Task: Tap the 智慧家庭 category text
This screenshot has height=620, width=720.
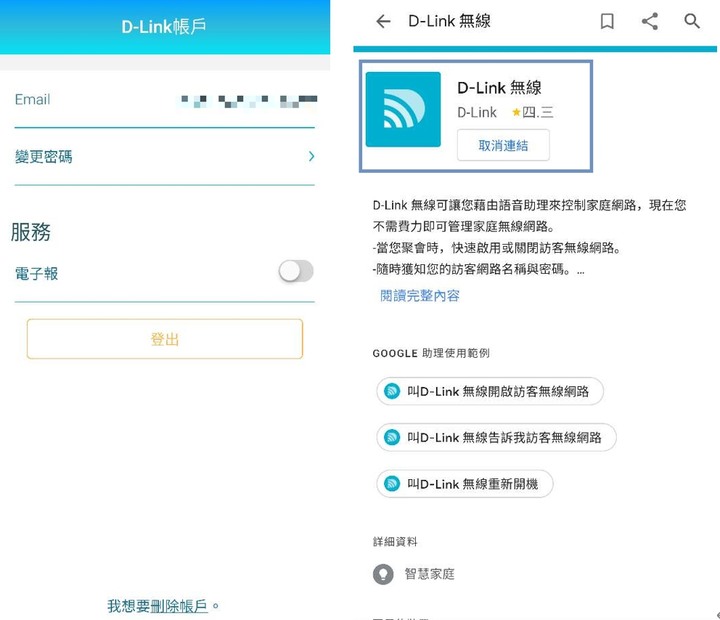Action: coord(429,574)
